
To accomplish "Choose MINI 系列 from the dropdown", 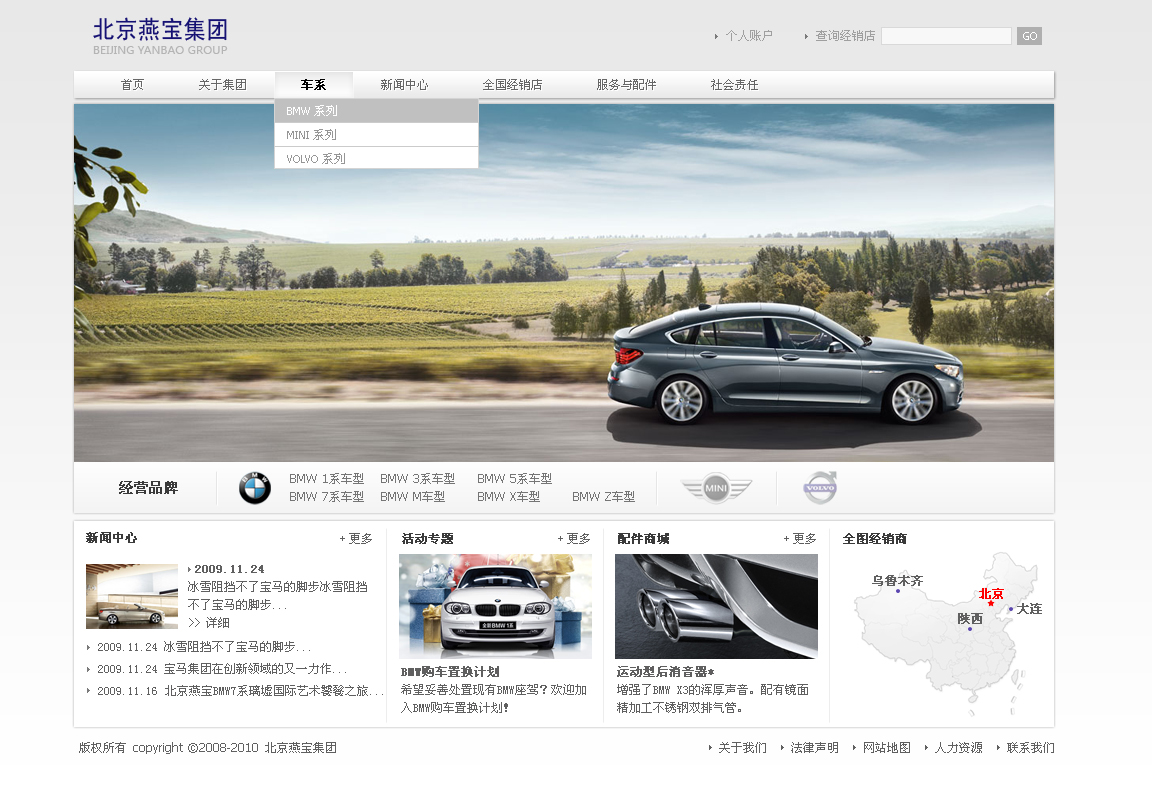I will pyautogui.click(x=376, y=135).
